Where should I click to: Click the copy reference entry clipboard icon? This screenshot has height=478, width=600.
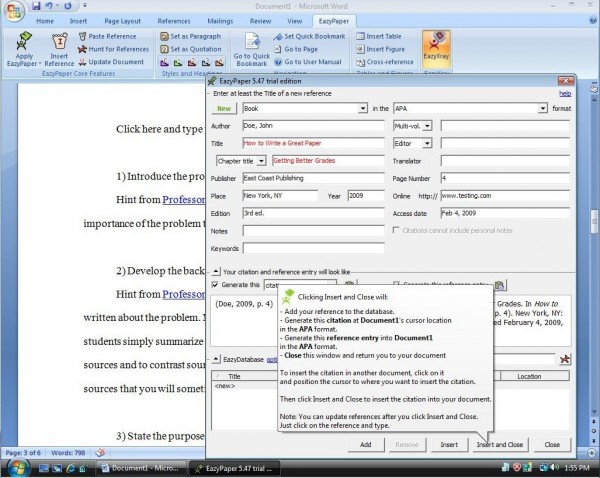click(x=500, y=285)
